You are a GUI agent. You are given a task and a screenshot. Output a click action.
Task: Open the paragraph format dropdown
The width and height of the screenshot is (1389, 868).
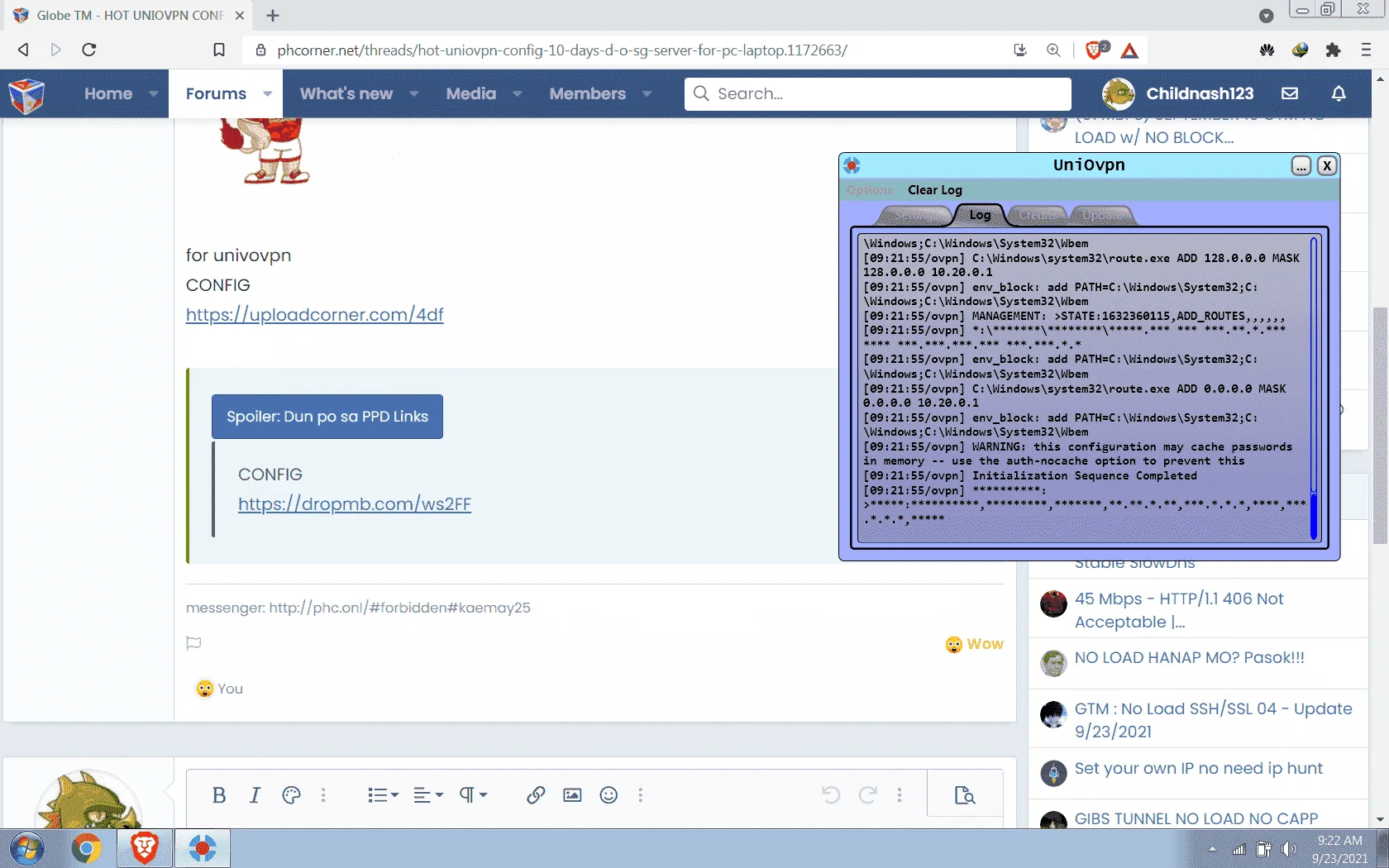coord(473,795)
